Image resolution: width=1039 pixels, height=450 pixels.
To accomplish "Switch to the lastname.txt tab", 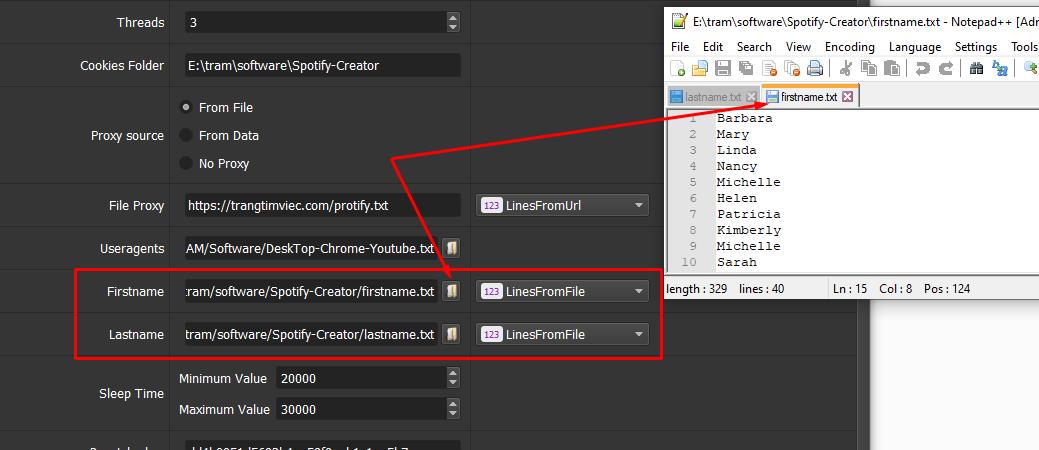I will (x=712, y=97).
